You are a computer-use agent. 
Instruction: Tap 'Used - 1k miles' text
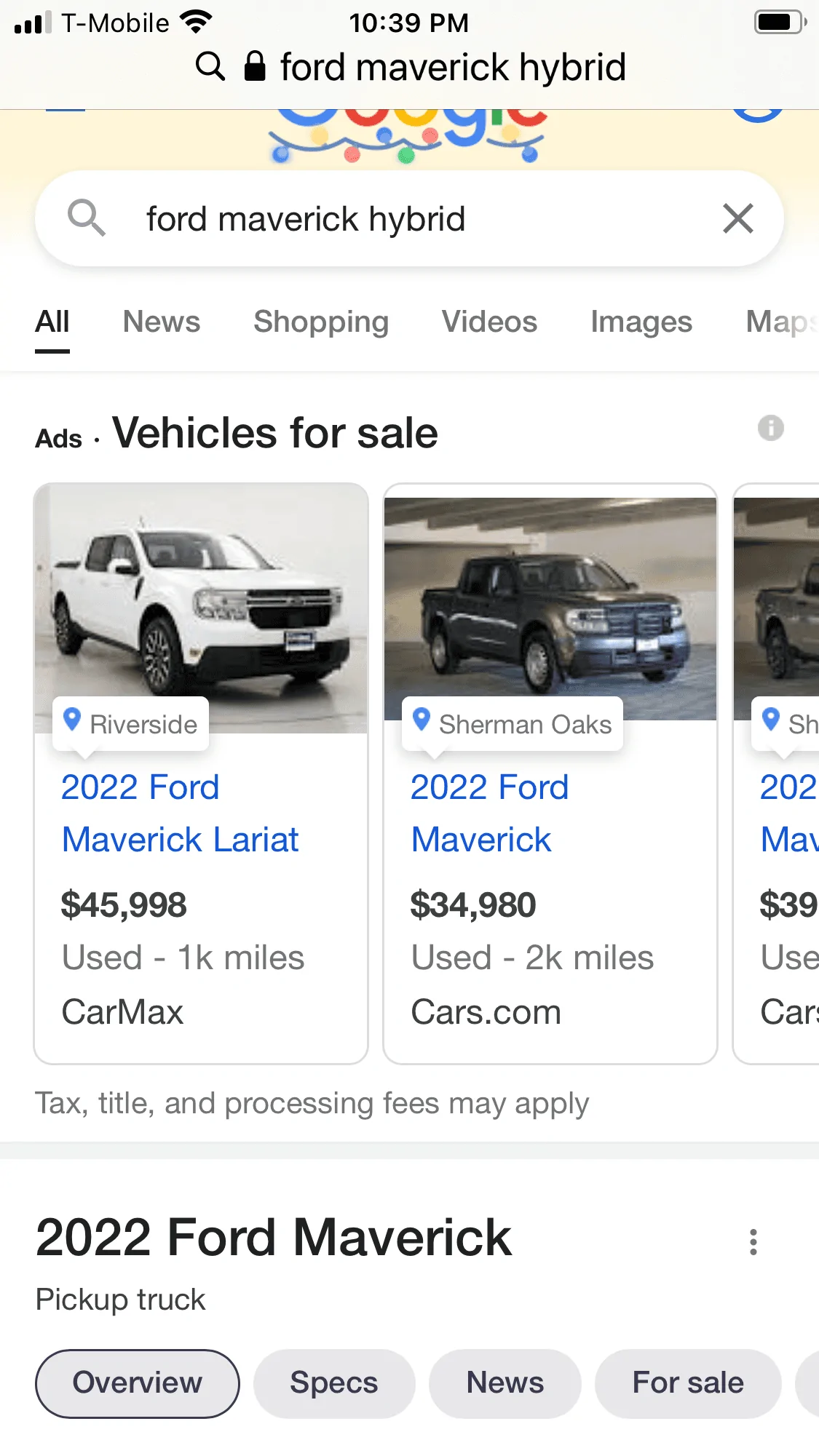[183, 958]
